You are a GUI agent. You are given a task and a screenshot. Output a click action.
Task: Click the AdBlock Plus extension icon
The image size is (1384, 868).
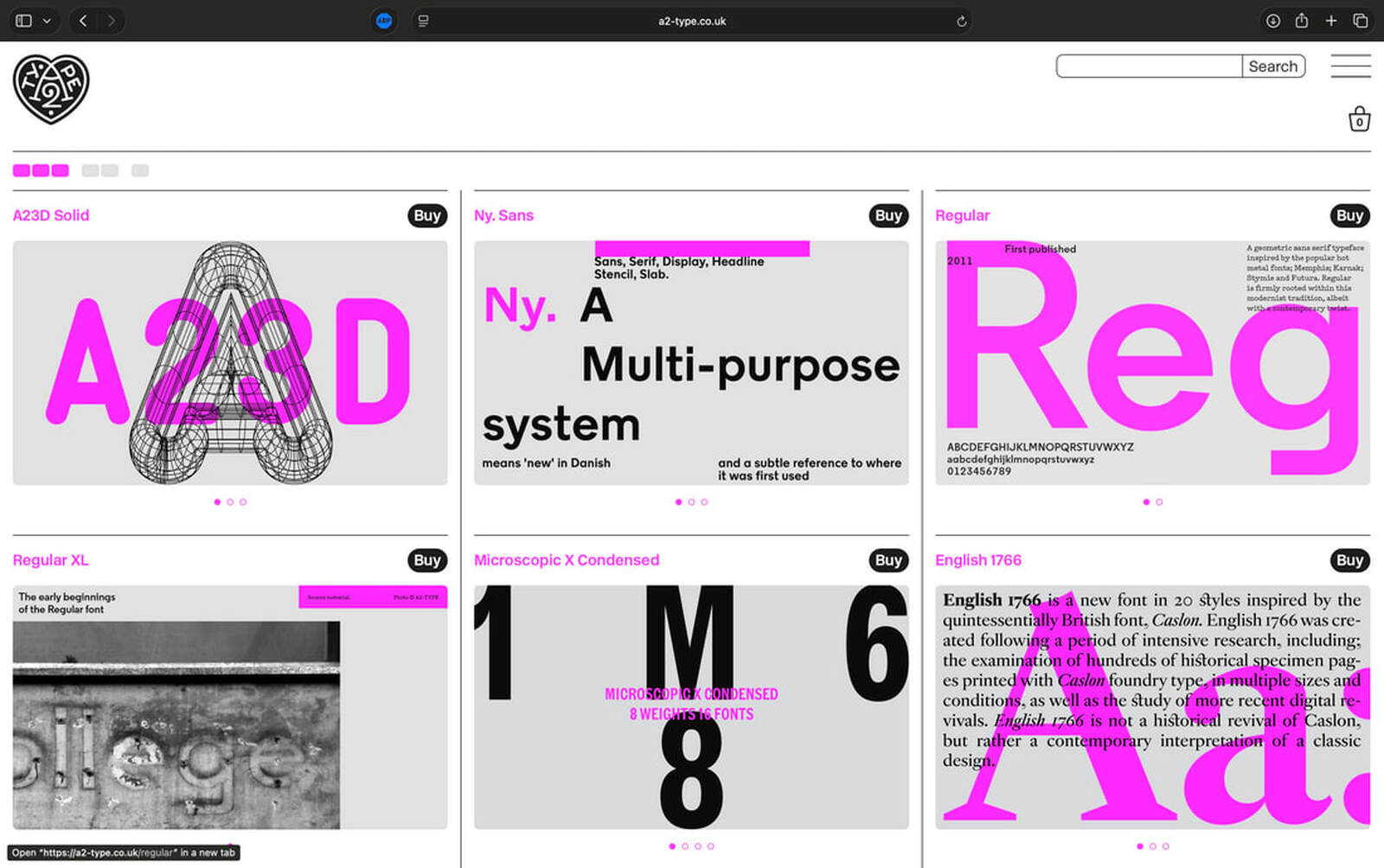384,21
